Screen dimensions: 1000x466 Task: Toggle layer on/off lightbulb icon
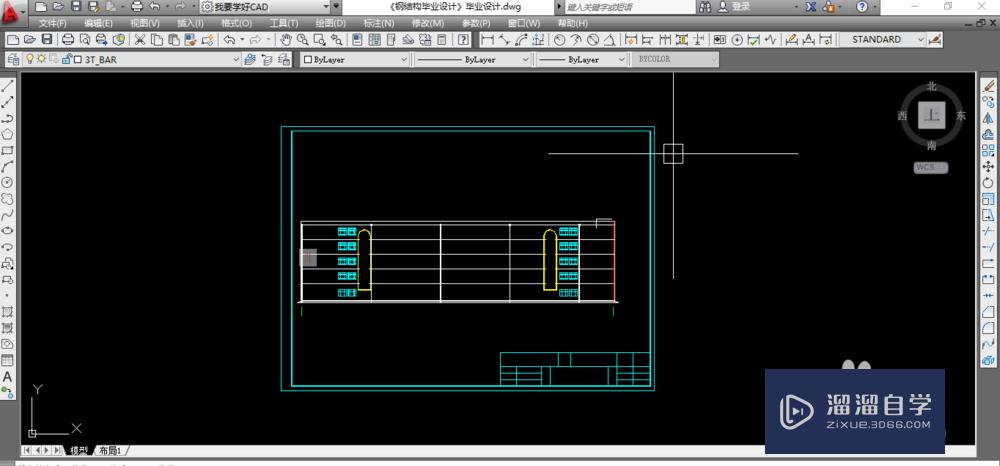click(x=30, y=59)
